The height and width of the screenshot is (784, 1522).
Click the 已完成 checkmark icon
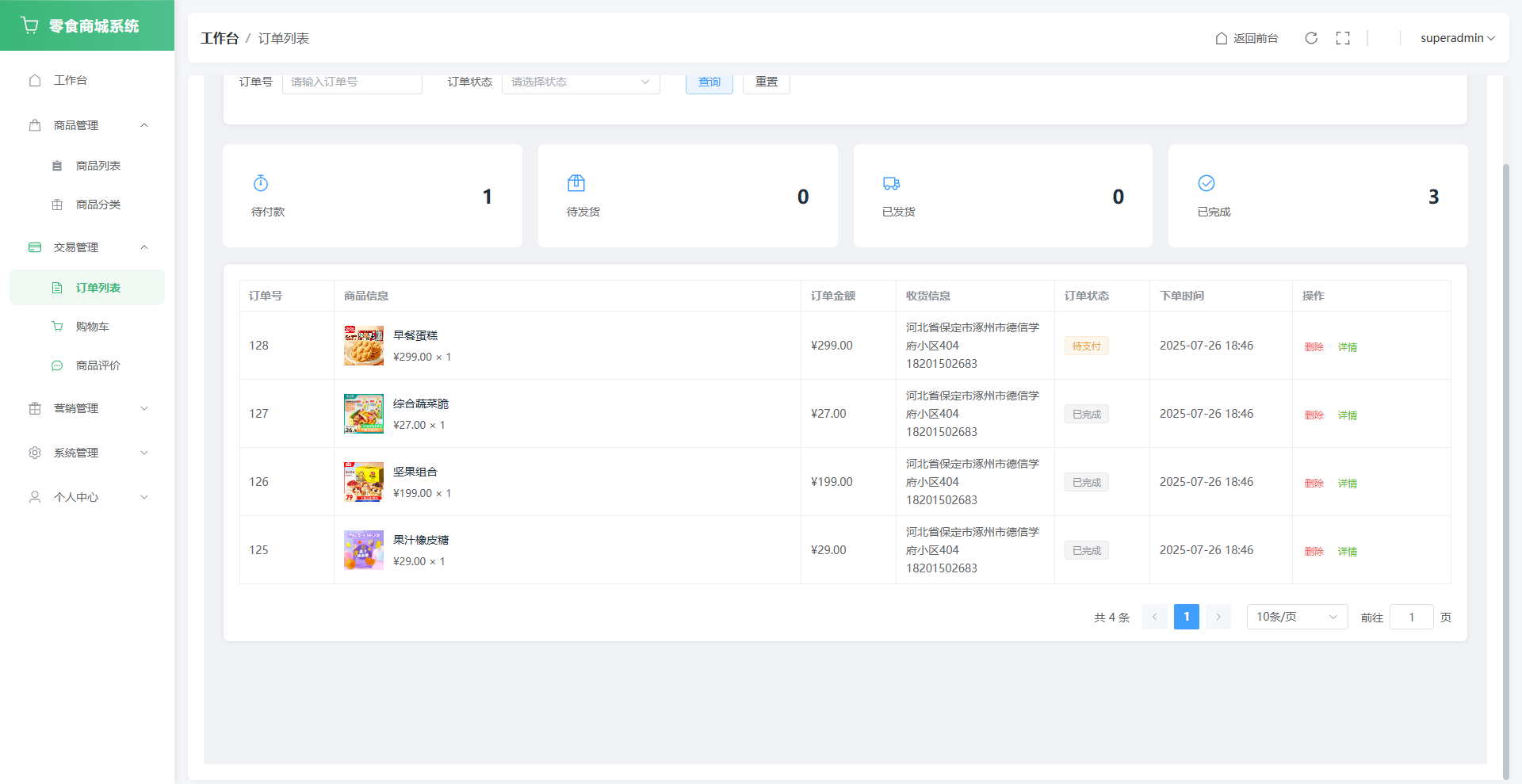(1207, 183)
